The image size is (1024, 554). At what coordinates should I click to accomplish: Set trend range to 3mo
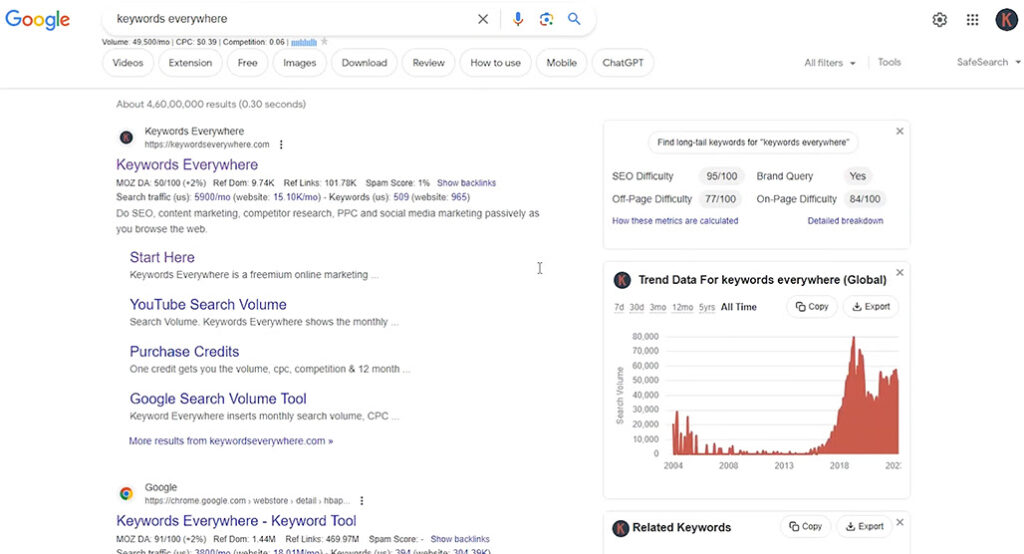point(658,307)
